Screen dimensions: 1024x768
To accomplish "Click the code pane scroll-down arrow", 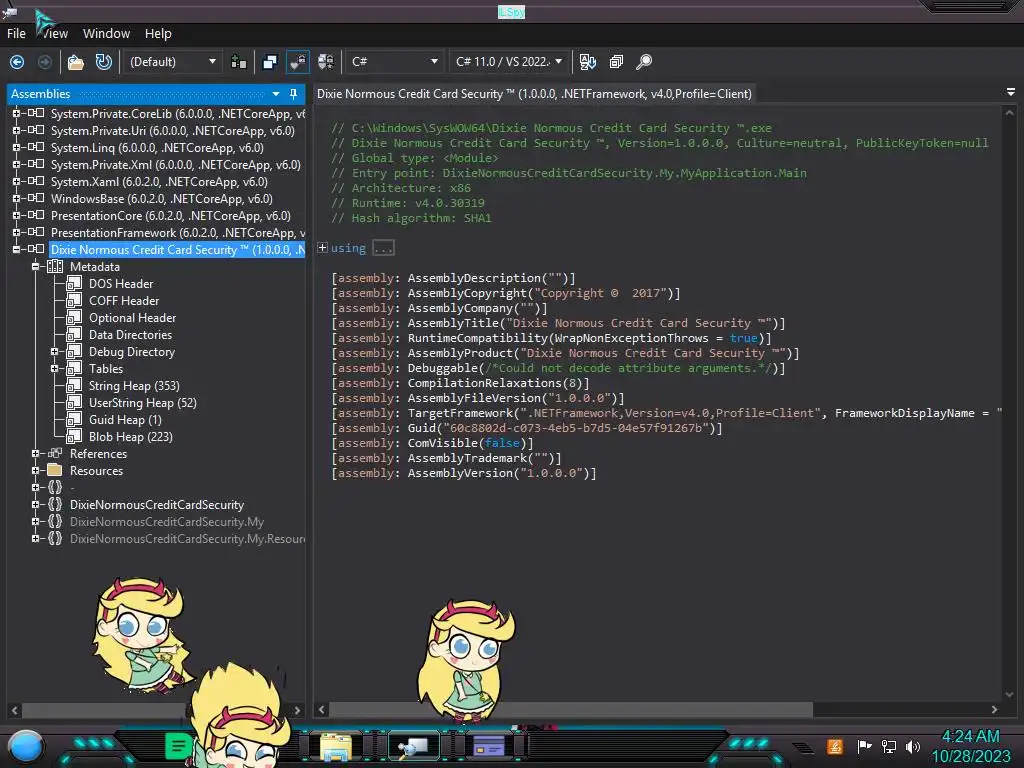I will (x=1010, y=694).
